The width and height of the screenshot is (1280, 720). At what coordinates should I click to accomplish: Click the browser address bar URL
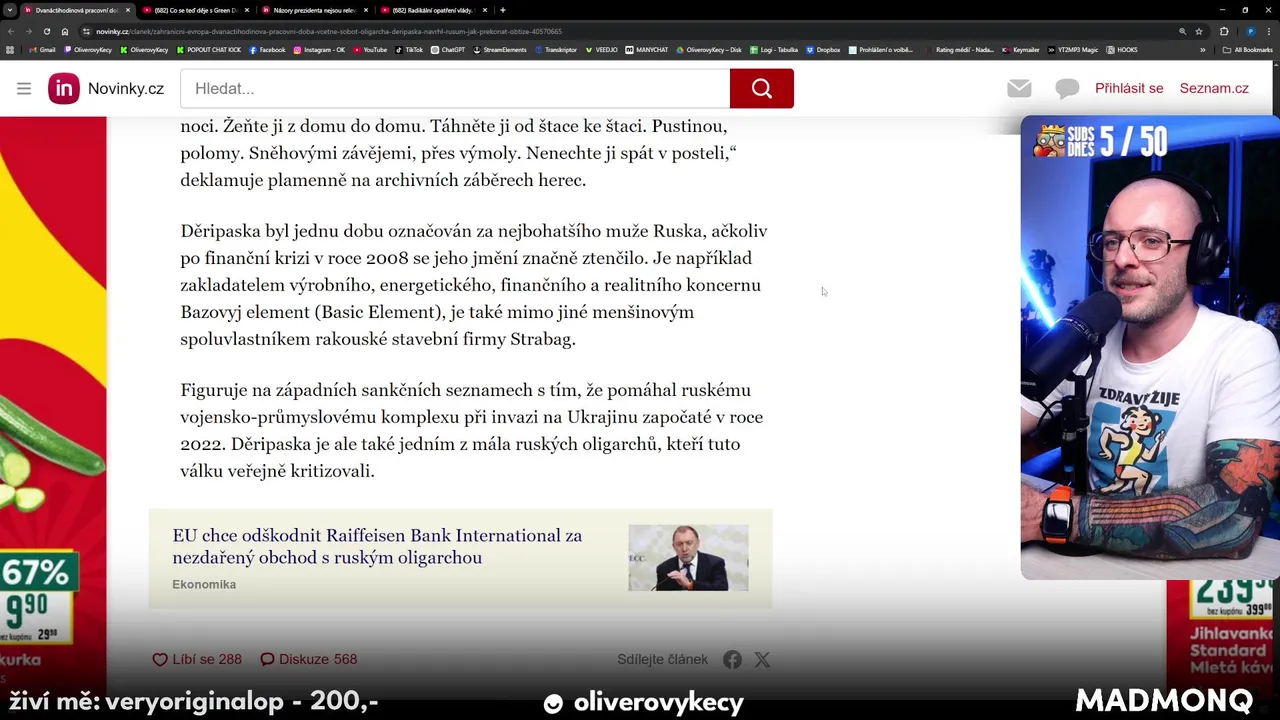pyautogui.click(x=329, y=31)
